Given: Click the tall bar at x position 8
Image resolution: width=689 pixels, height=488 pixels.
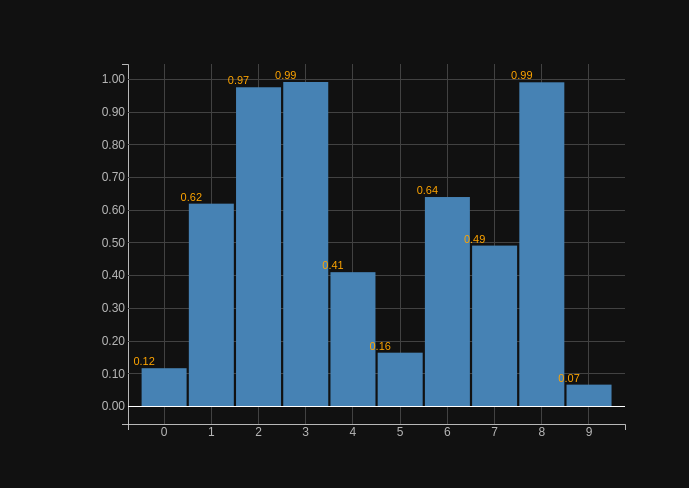Looking at the screenshot, I should (x=541, y=244).
